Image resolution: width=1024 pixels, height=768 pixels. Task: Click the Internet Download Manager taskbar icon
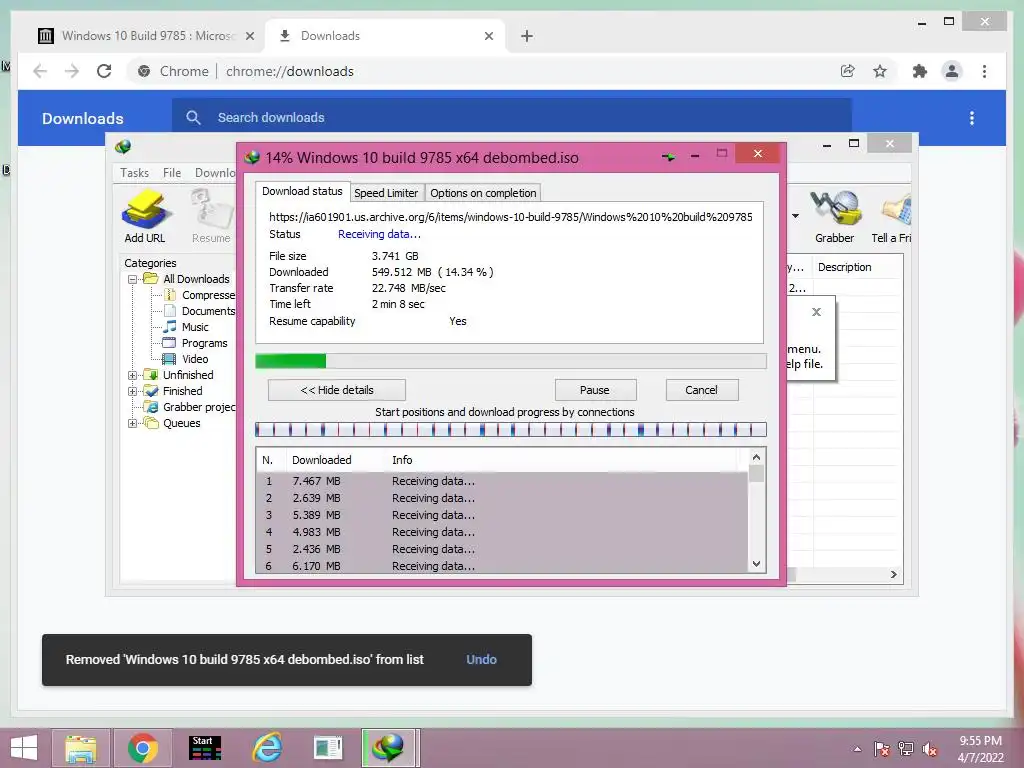[x=389, y=748]
